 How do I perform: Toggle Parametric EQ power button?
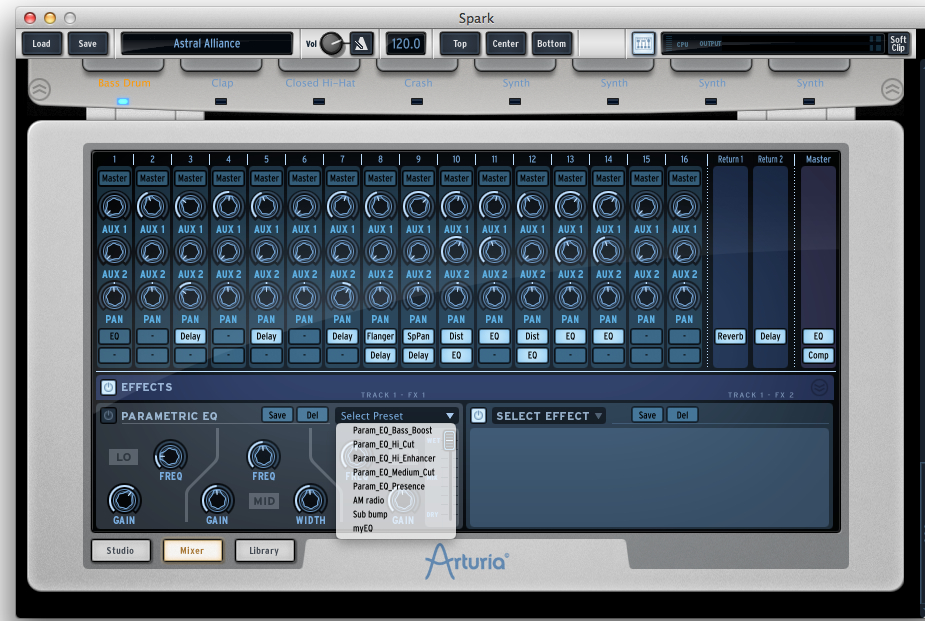pyautogui.click(x=108, y=415)
